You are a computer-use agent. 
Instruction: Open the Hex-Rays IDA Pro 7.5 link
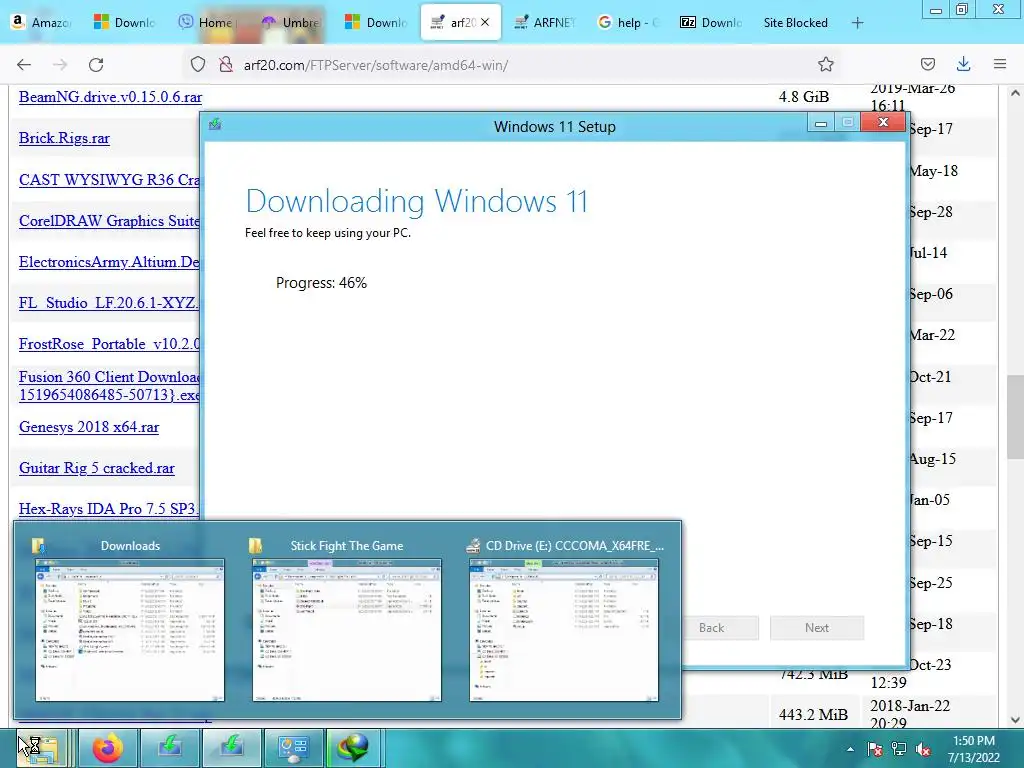coord(108,509)
